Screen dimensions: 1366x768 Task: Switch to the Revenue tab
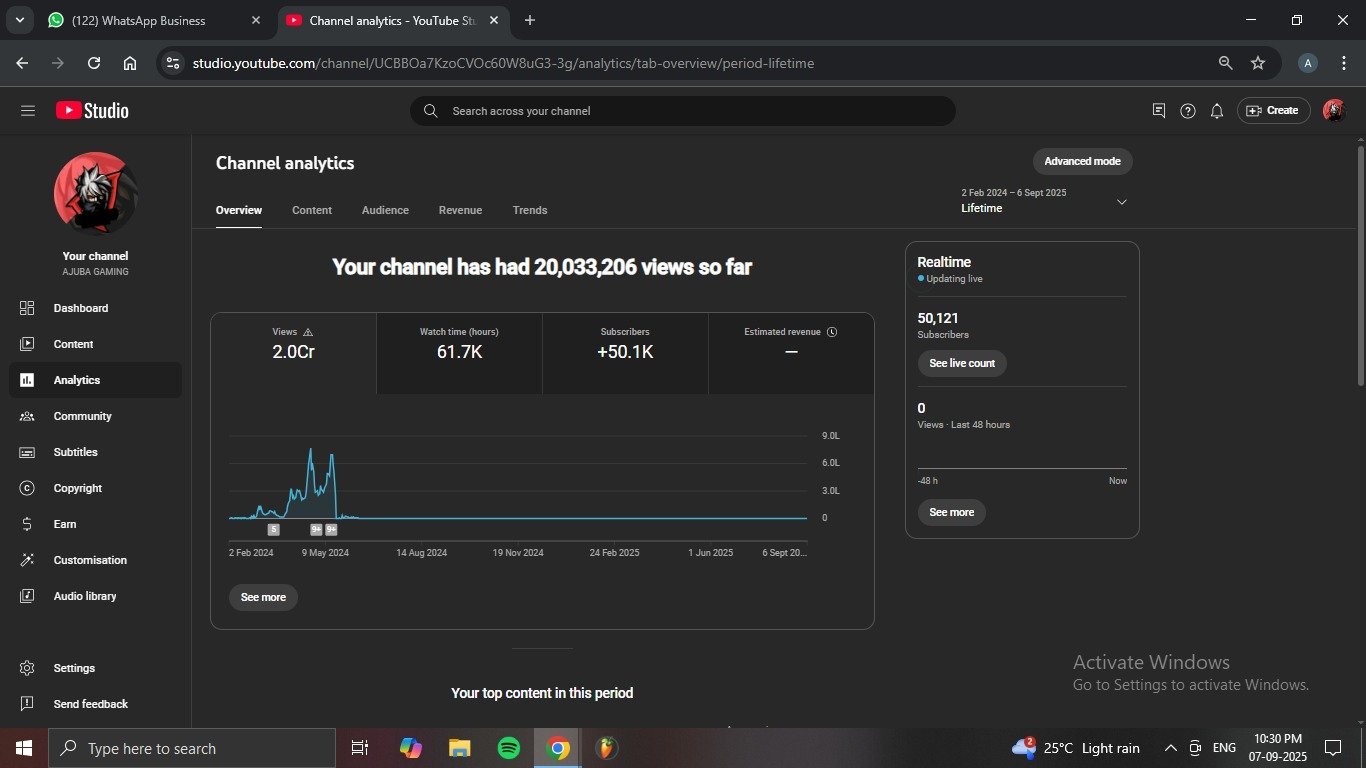point(460,210)
